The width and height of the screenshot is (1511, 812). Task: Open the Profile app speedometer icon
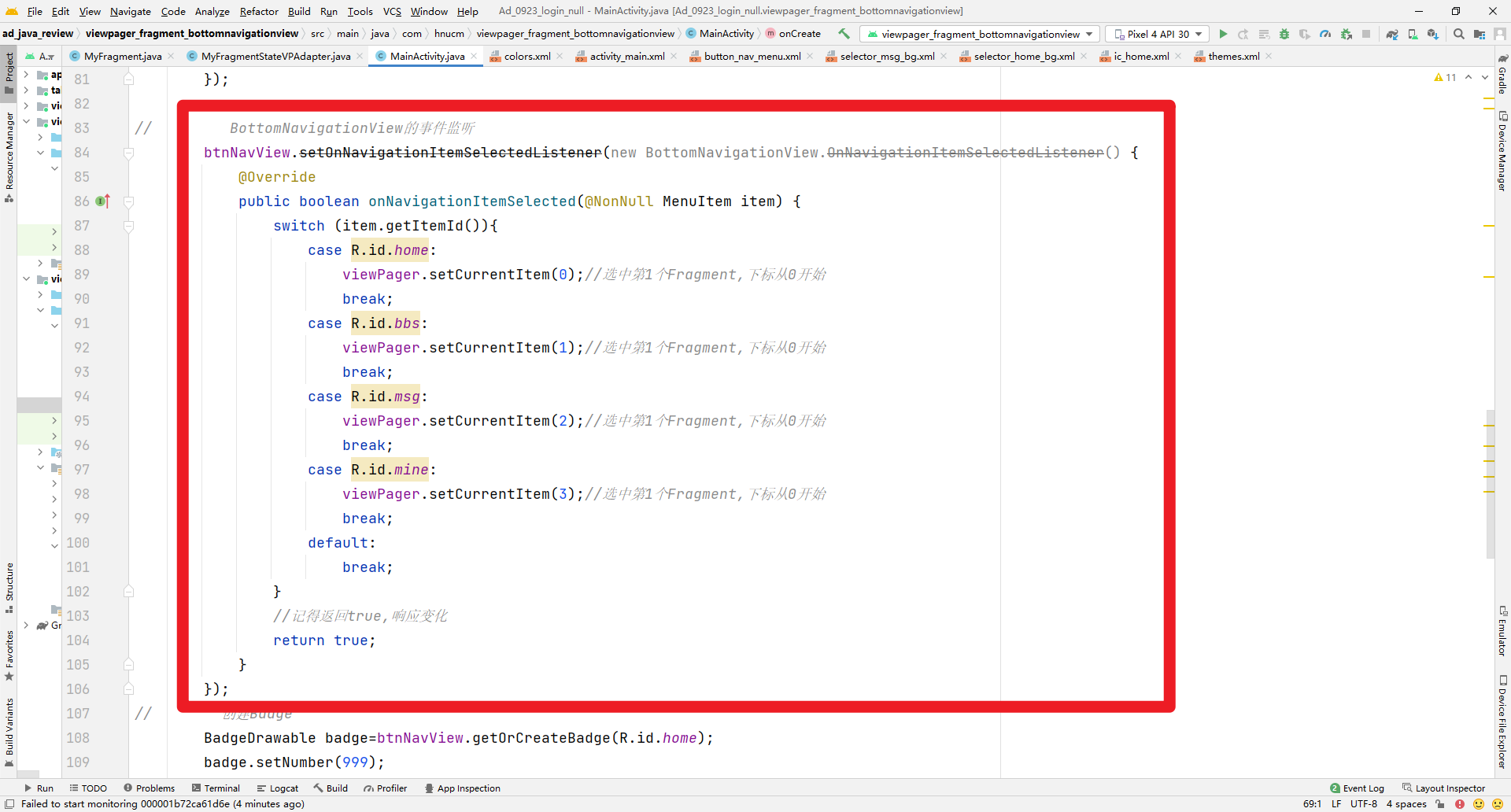click(1325, 34)
